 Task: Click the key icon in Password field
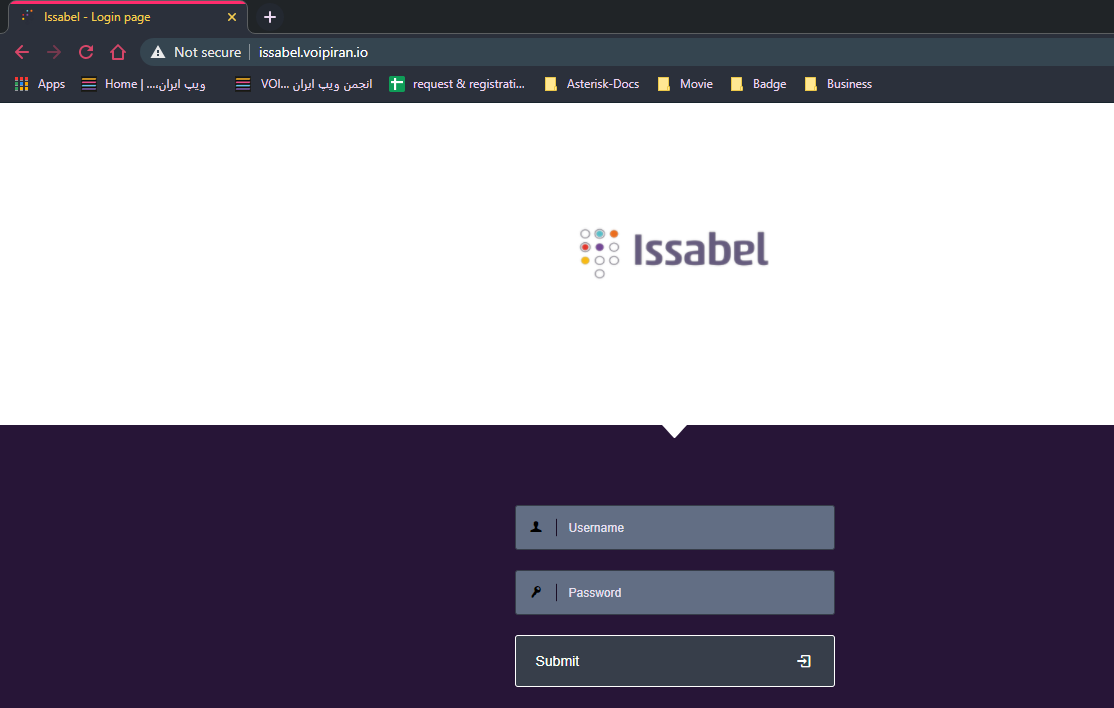click(x=536, y=592)
